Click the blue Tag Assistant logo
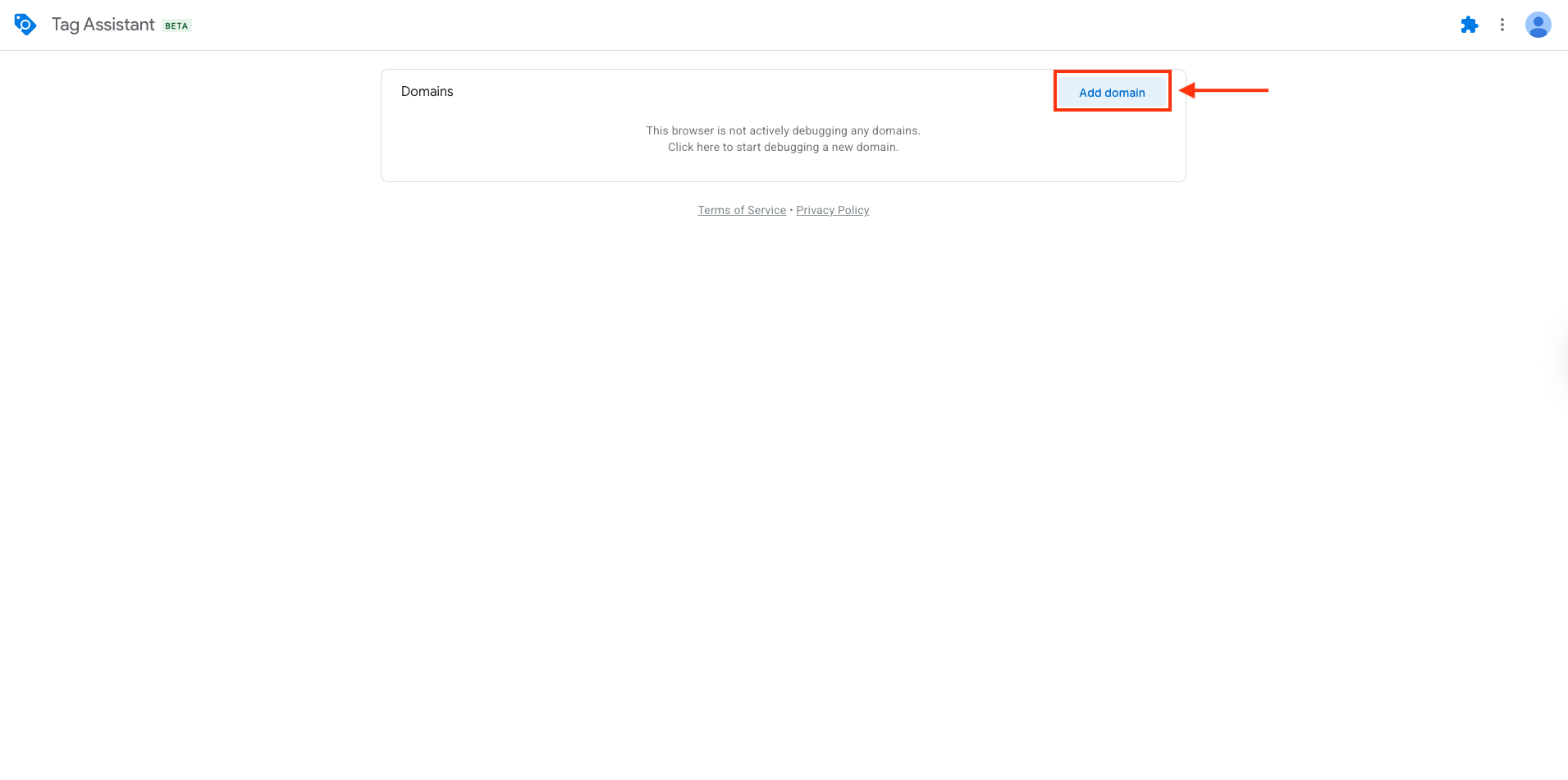 tap(25, 24)
